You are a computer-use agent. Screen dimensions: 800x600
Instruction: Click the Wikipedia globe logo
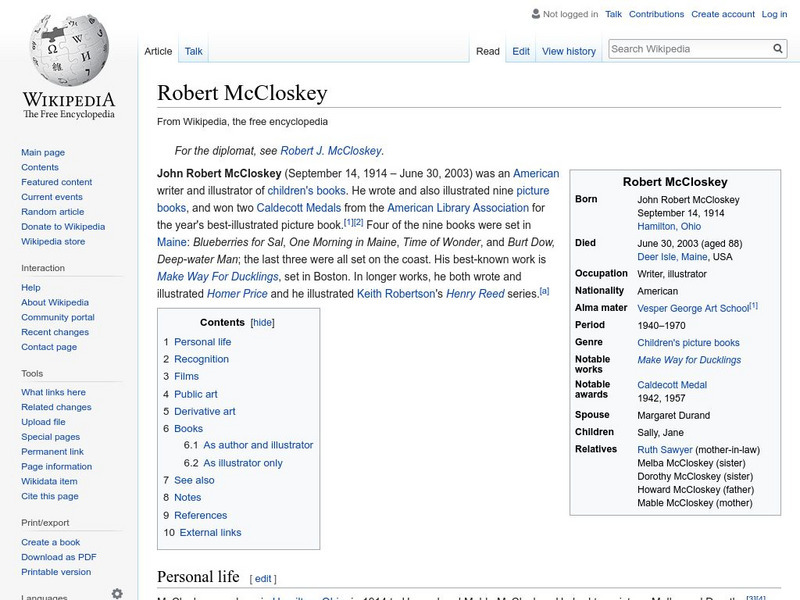point(69,49)
